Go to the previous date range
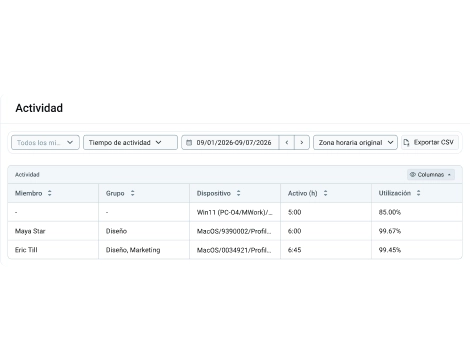 [287, 142]
